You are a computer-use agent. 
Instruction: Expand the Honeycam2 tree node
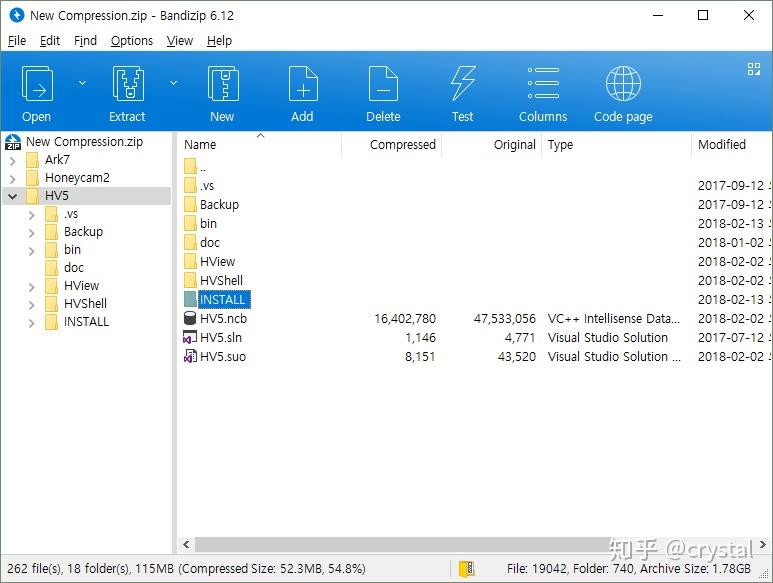tap(13, 178)
